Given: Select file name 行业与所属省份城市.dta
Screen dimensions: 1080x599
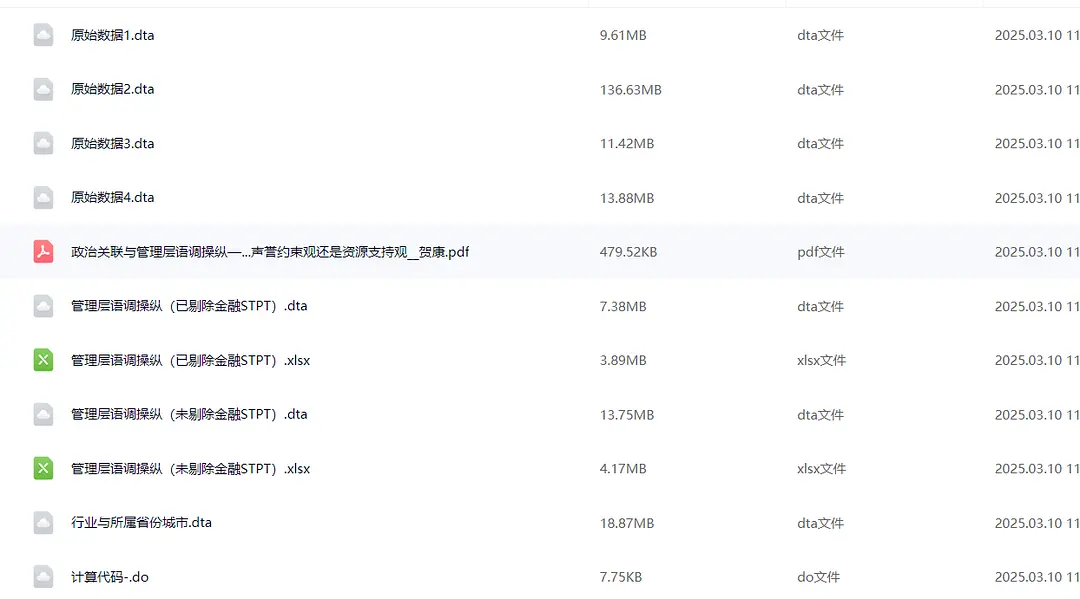Looking at the screenshot, I should point(141,523).
